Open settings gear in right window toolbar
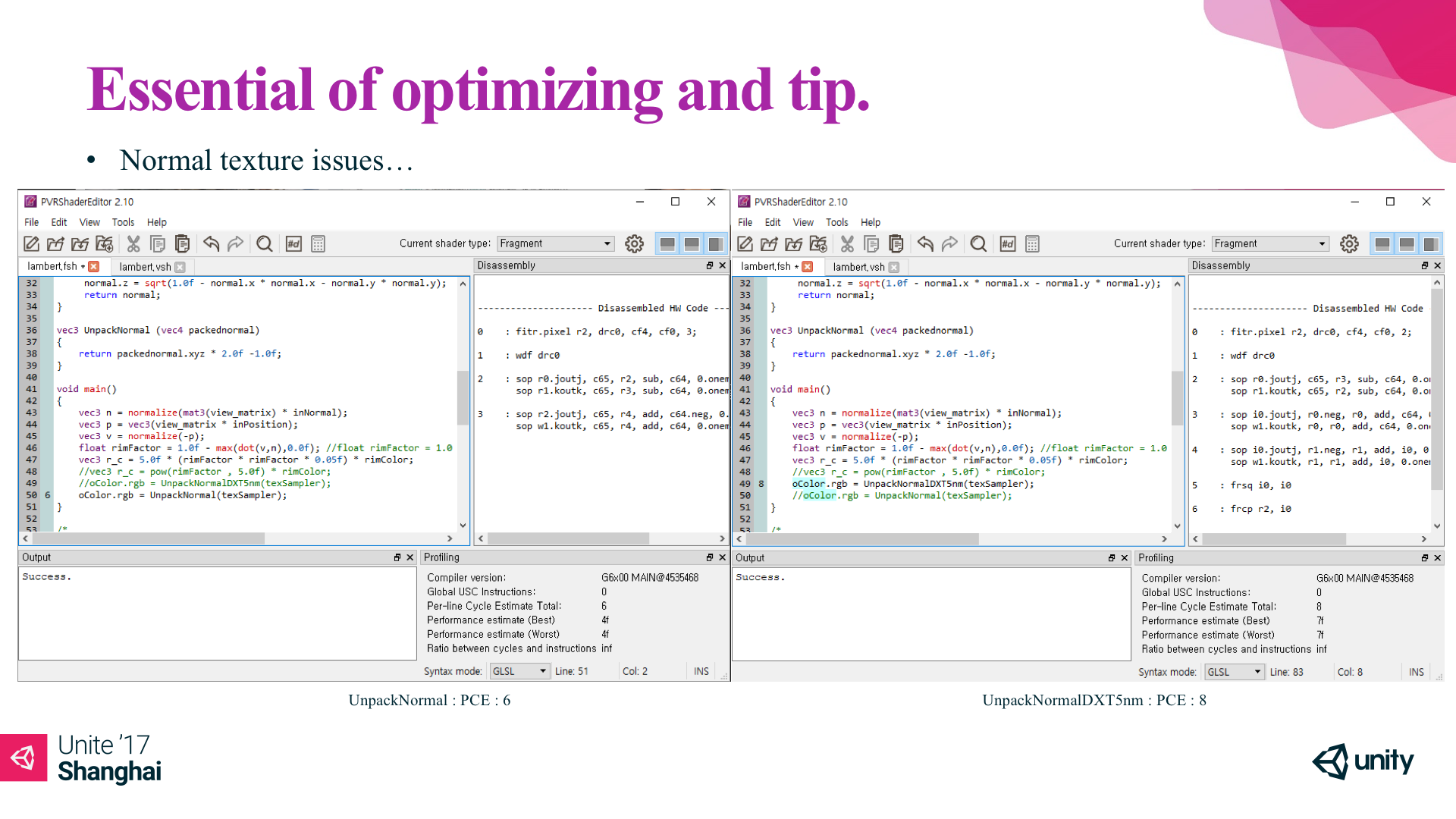1456x819 pixels. click(x=1349, y=243)
